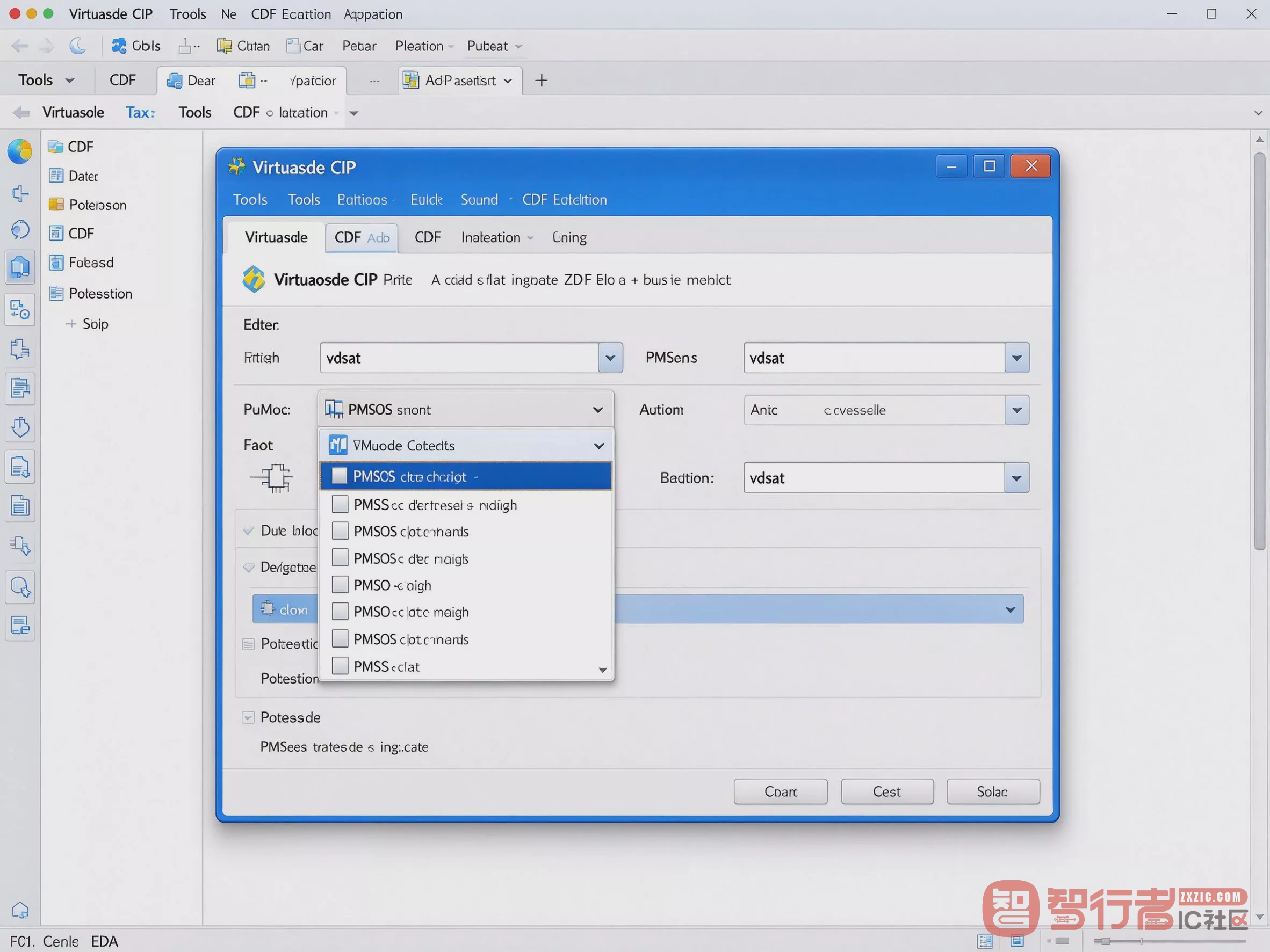Click the transistor symbol icon below Faot
Screen dimensions: 1270x952
[271, 478]
